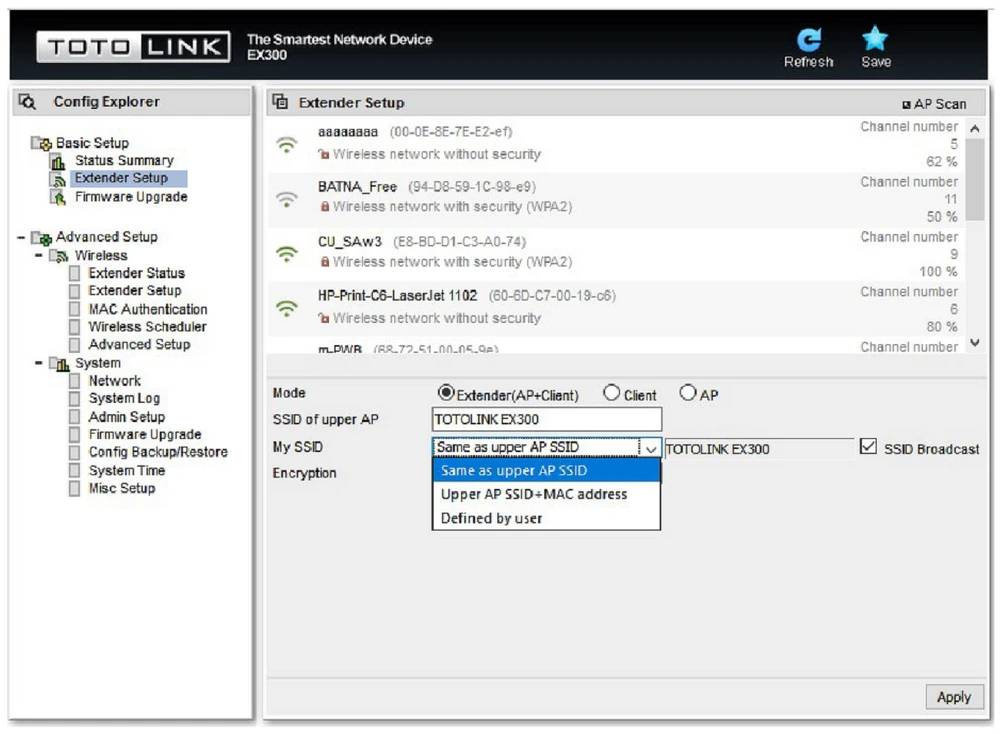Click wifi signal icon for HP-Print-C6-LaserJet 1102

287,308
